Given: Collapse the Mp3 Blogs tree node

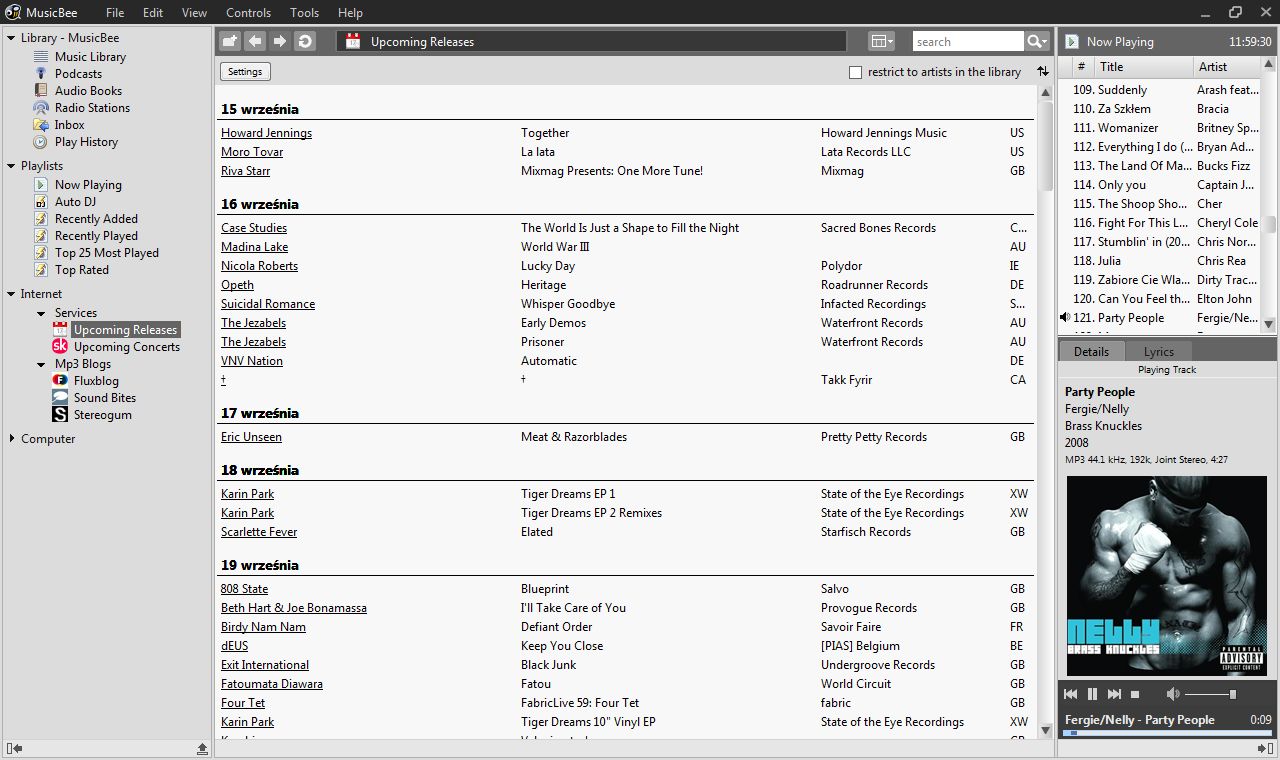Looking at the screenshot, I should (x=41, y=364).
